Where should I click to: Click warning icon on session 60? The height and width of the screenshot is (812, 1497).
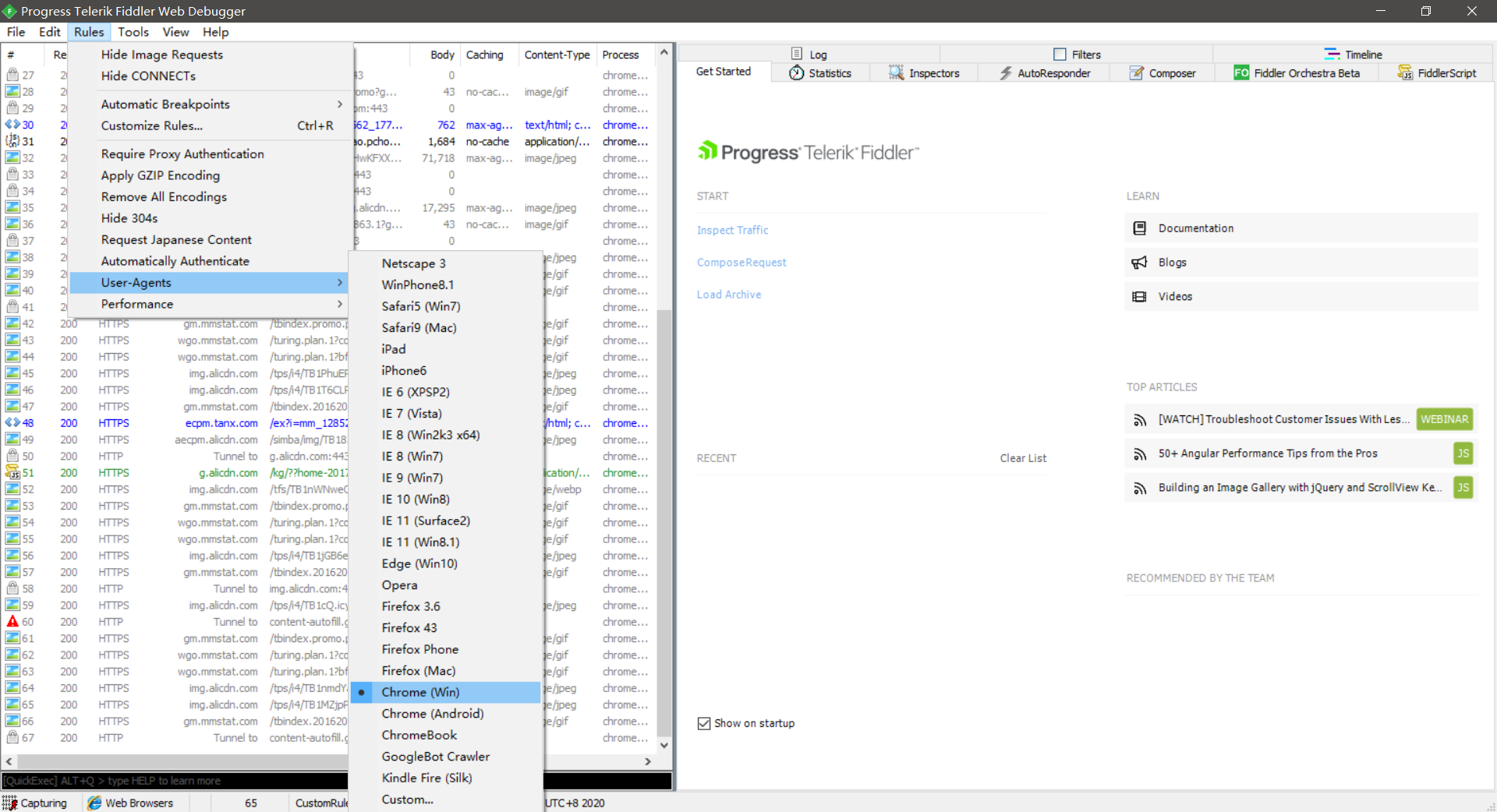tap(12, 621)
